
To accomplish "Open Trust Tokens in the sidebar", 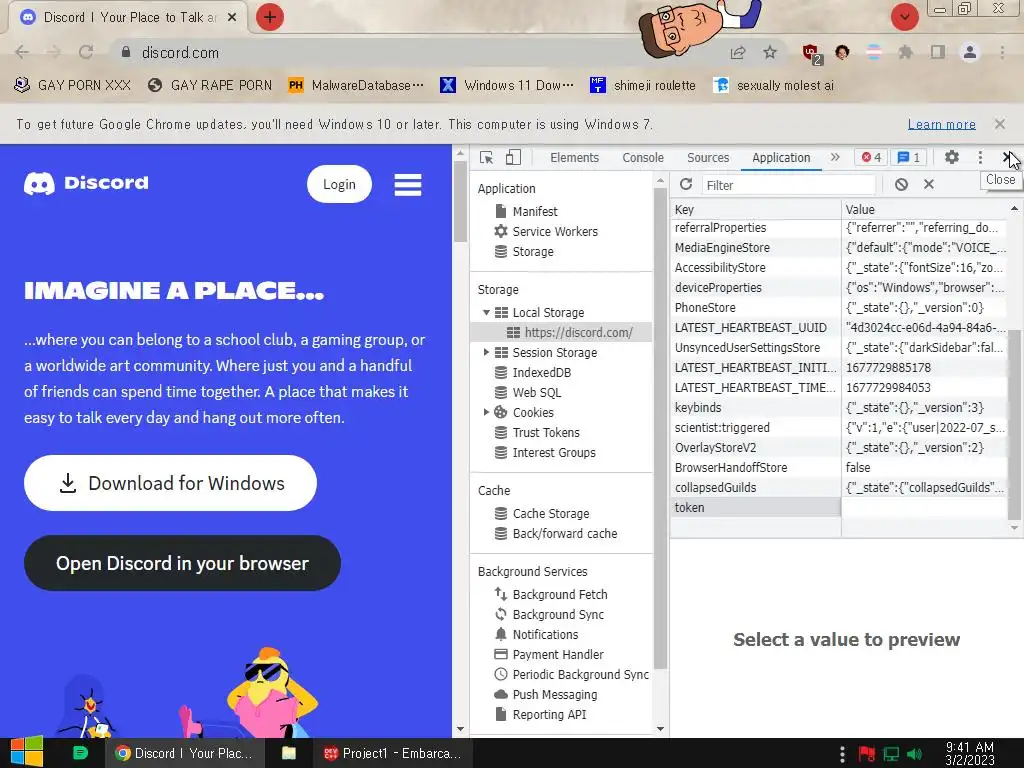I will tap(537, 432).
